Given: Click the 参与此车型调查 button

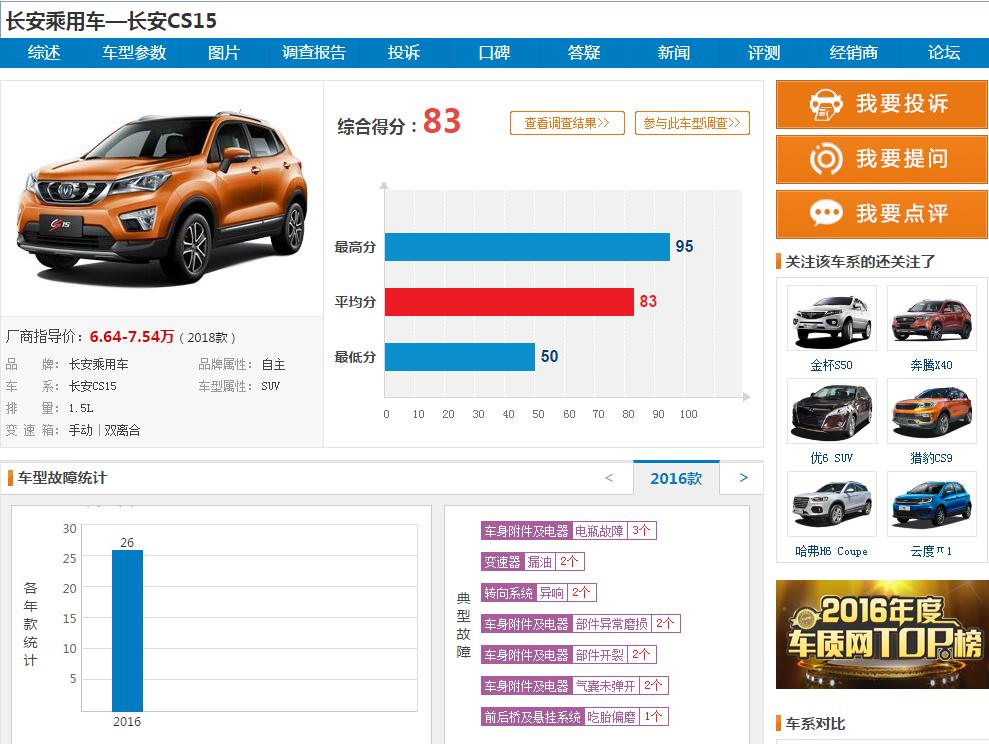Looking at the screenshot, I should pos(692,123).
